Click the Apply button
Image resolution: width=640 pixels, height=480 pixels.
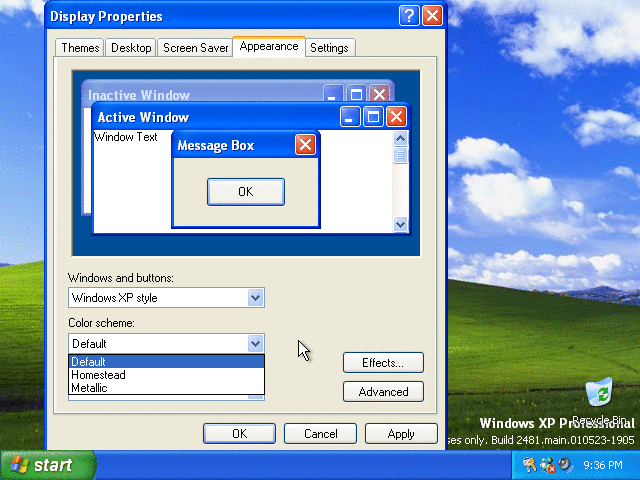pos(401,433)
